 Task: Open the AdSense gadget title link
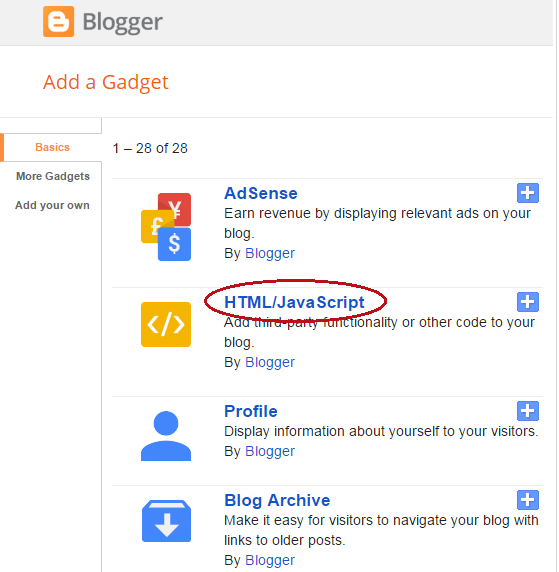(x=261, y=193)
